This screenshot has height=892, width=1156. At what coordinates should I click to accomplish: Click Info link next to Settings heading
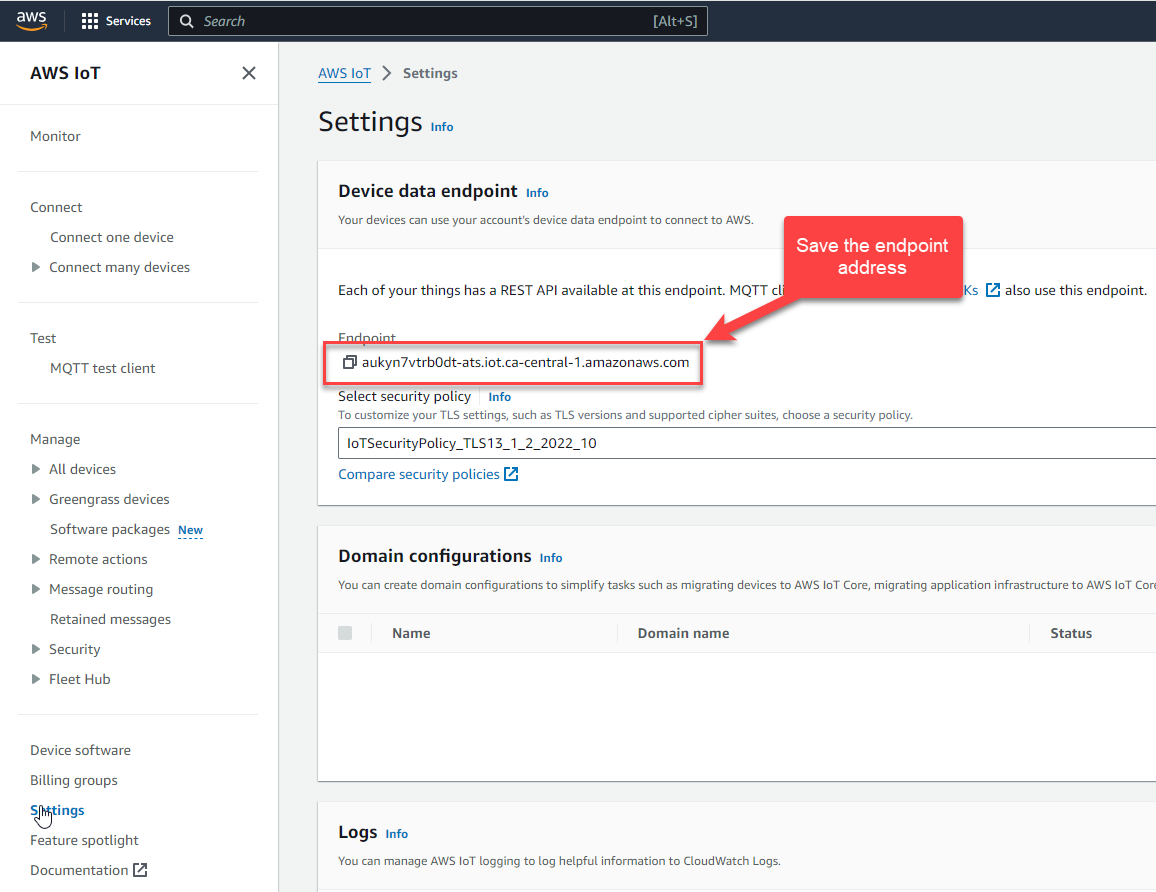[x=442, y=127]
